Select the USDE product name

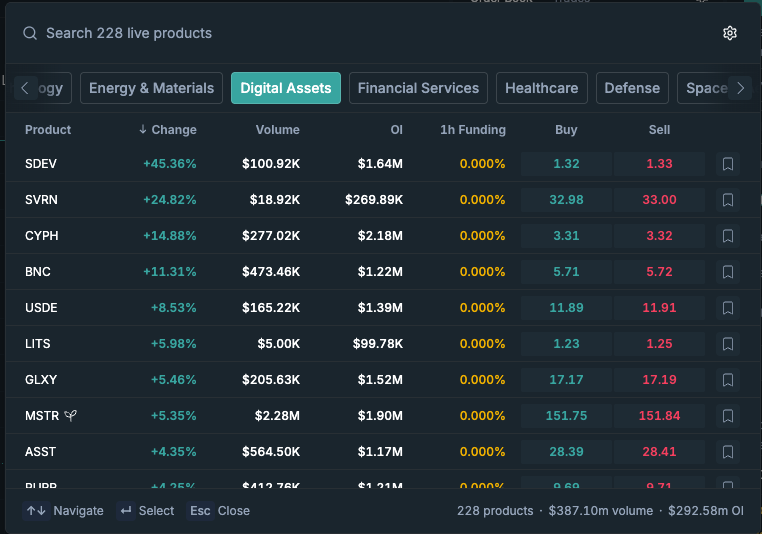[41, 308]
